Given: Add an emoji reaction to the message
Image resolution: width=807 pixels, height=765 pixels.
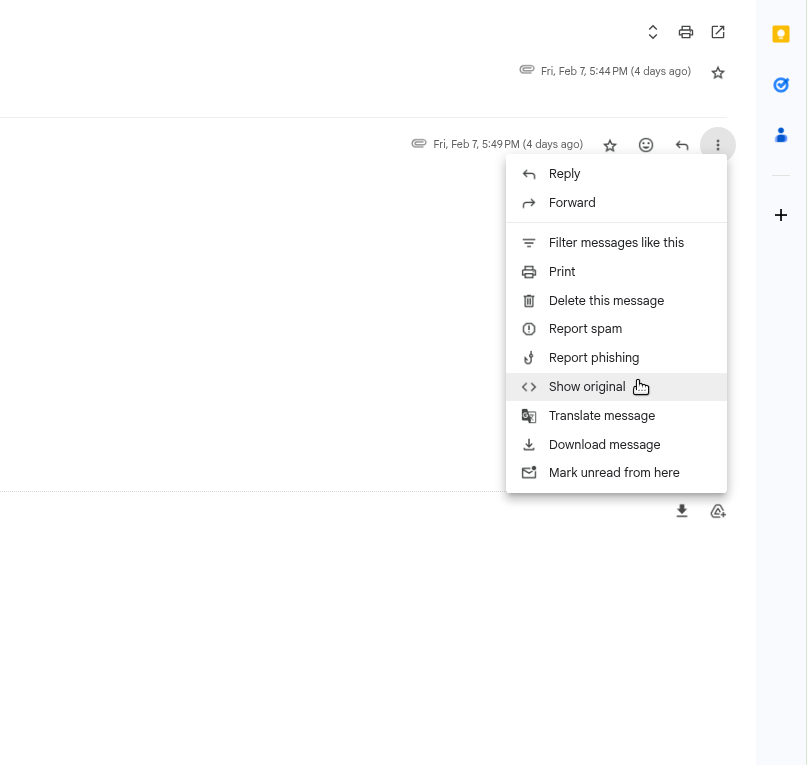Looking at the screenshot, I should pyautogui.click(x=646, y=145).
